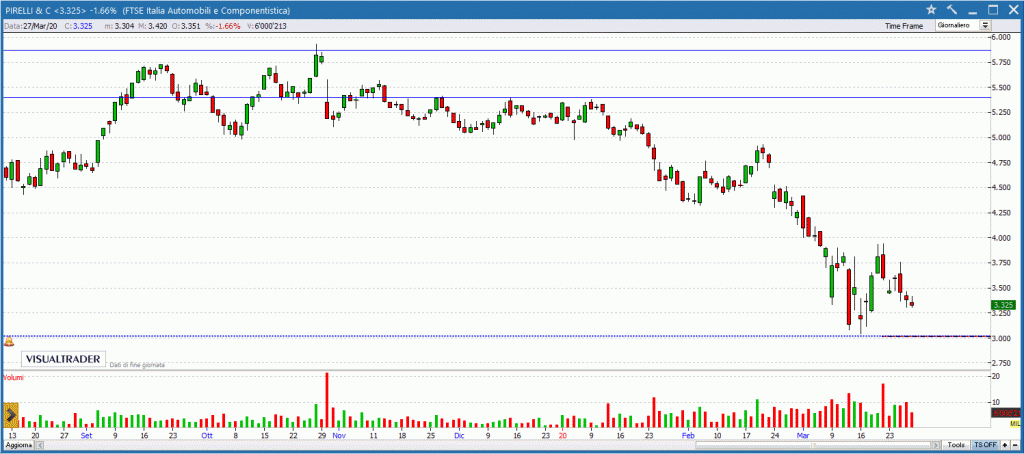Click the 'Mar' month label on time axis

tap(803, 434)
